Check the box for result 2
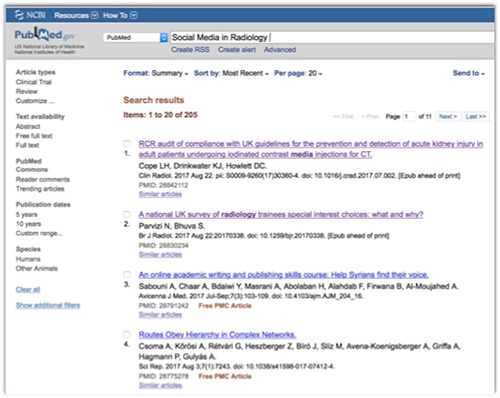500x398 pixels. [127, 214]
